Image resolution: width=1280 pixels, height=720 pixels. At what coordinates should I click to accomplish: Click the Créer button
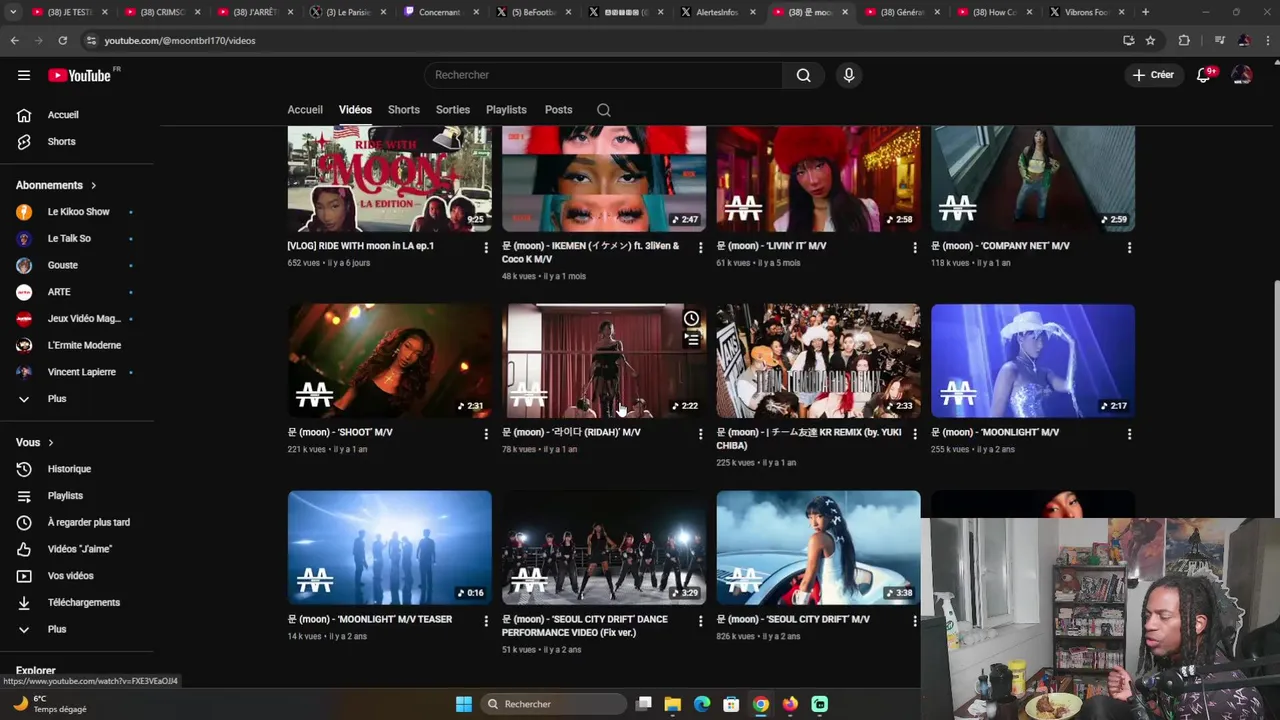click(x=1153, y=75)
